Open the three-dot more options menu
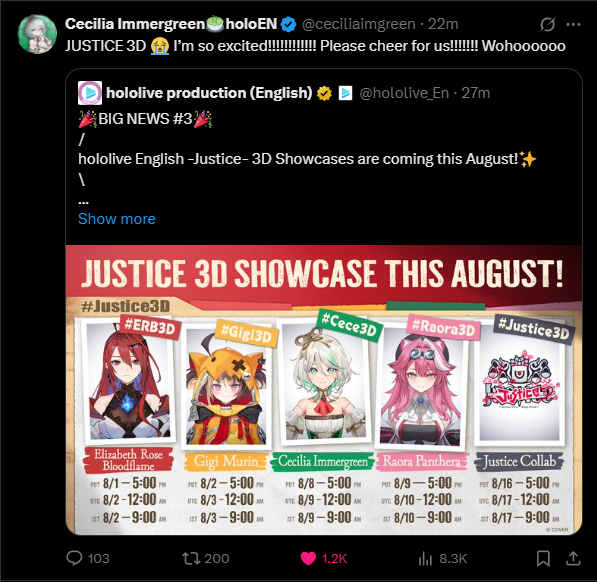 pyautogui.click(x=573, y=25)
